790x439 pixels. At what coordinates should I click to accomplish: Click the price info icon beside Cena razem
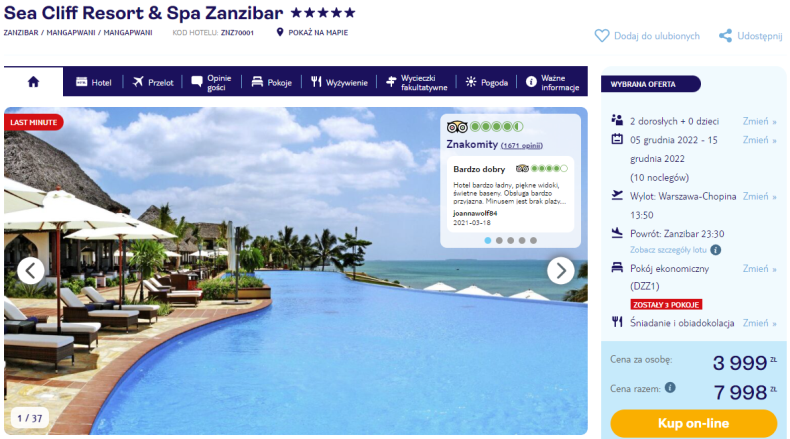click(670, 388)
